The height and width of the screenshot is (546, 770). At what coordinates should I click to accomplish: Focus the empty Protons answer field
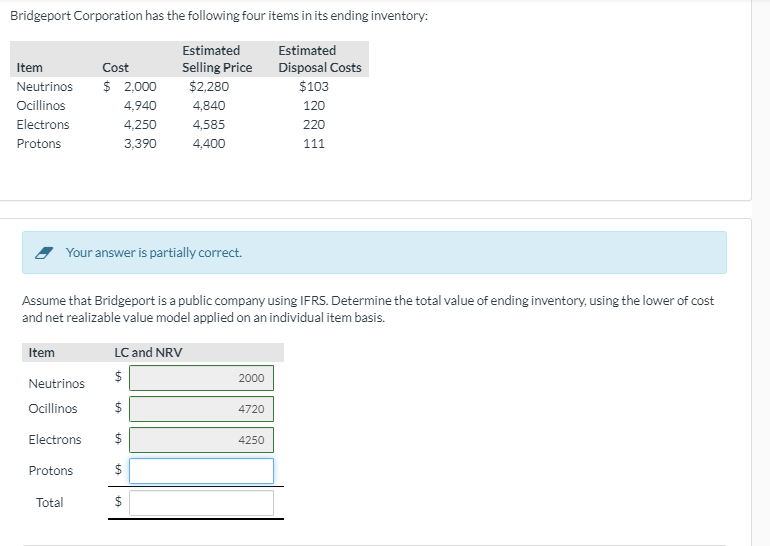[201, 471]
